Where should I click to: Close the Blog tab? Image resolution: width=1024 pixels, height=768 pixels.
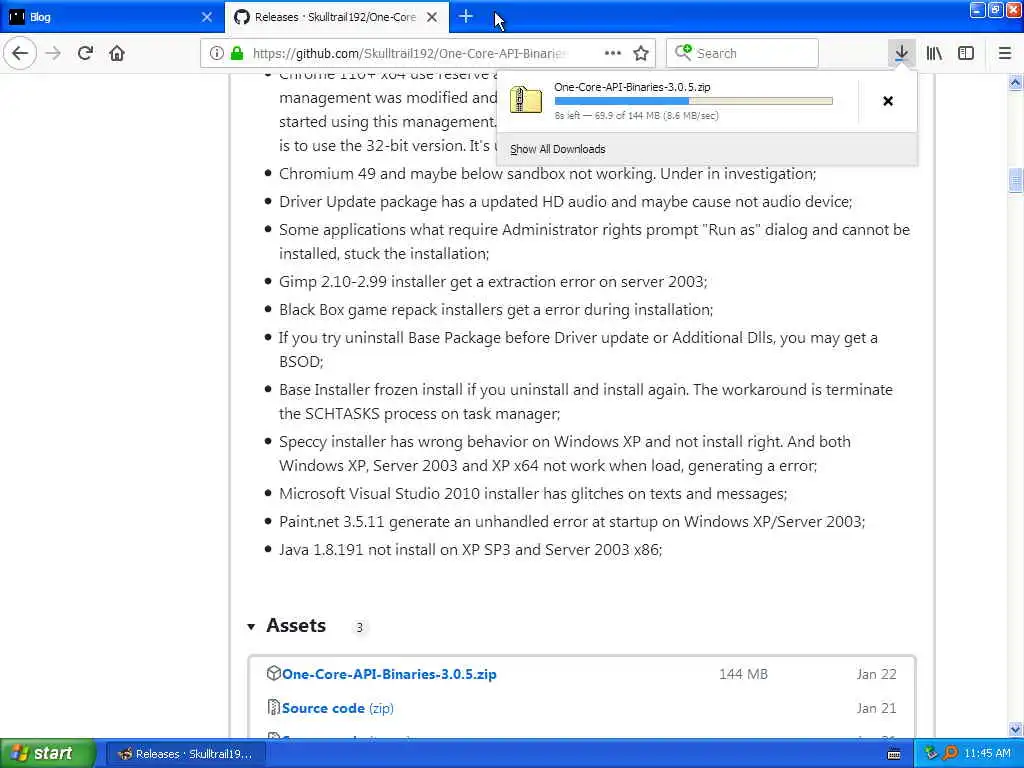[206, 17]
